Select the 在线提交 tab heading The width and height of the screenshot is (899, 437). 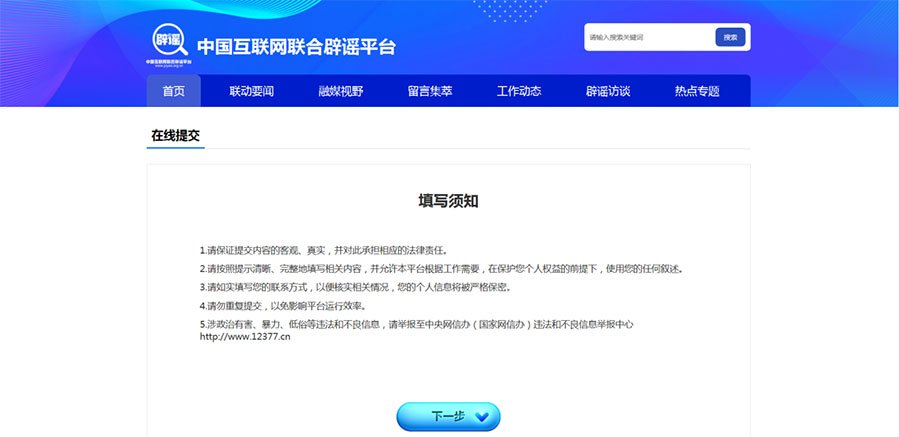coord(175,135)
